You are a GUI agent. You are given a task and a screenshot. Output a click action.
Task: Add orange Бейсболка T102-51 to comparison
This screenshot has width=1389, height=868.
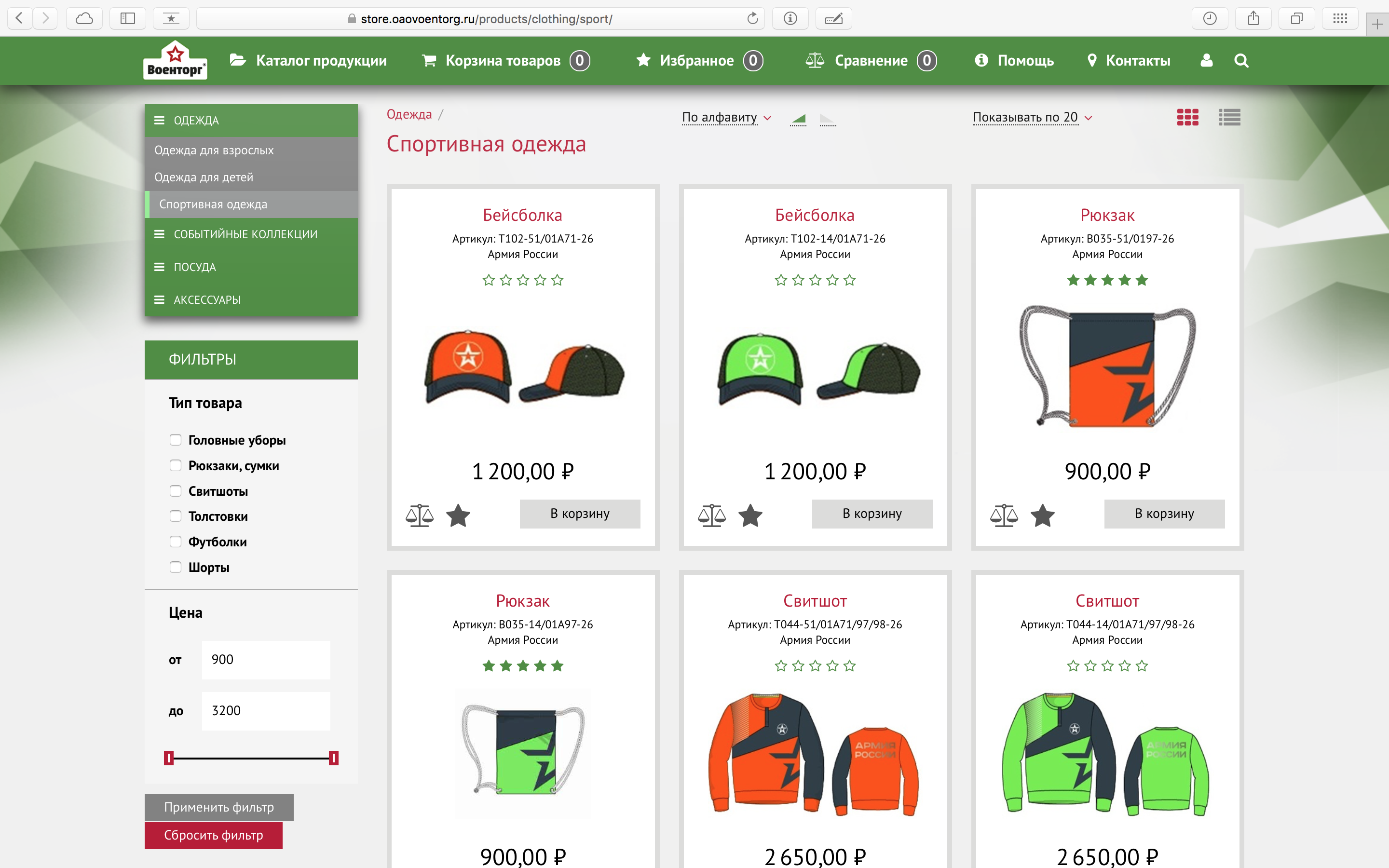420,515
